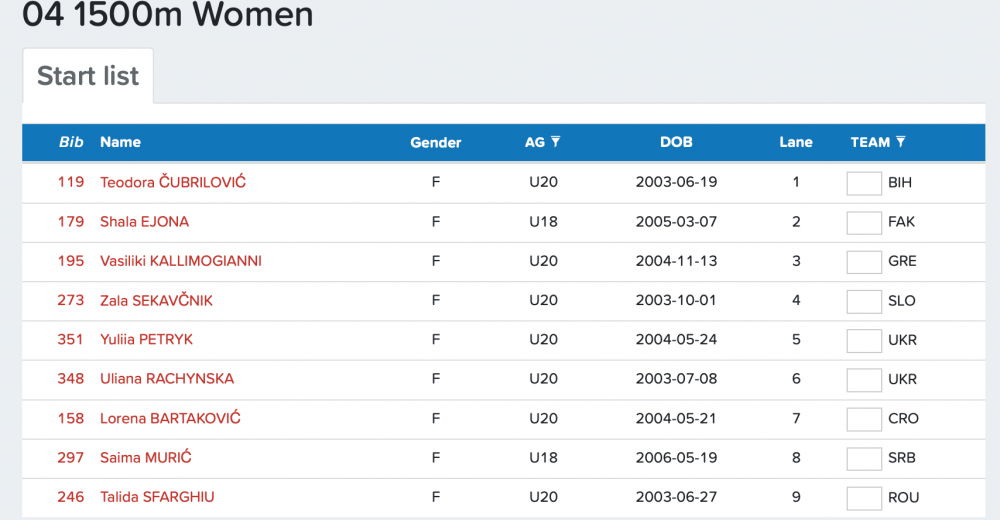1000x520 pixels.
Task: Click the SRB team flag box
Action: tap(864, 458)
